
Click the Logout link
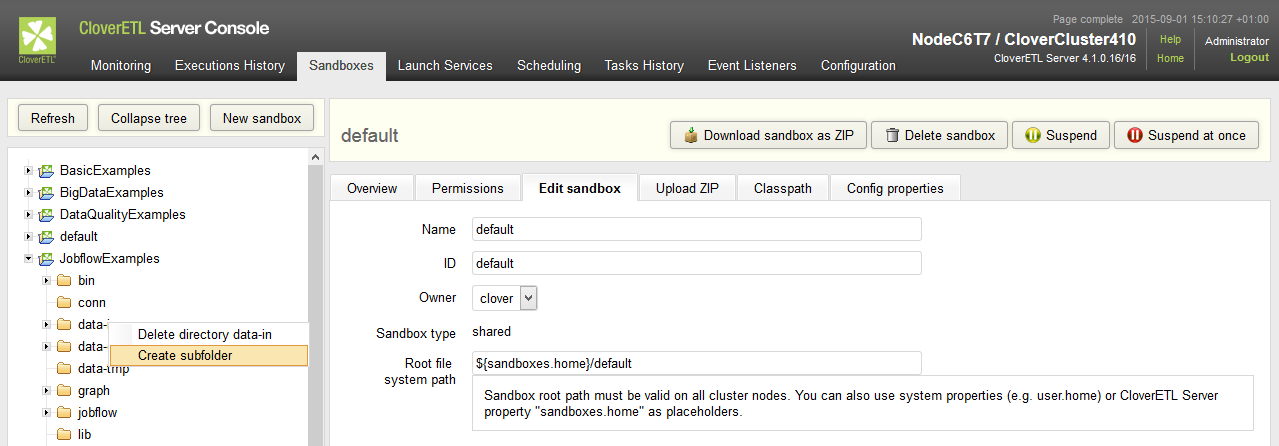click(x=1249, y=58)
